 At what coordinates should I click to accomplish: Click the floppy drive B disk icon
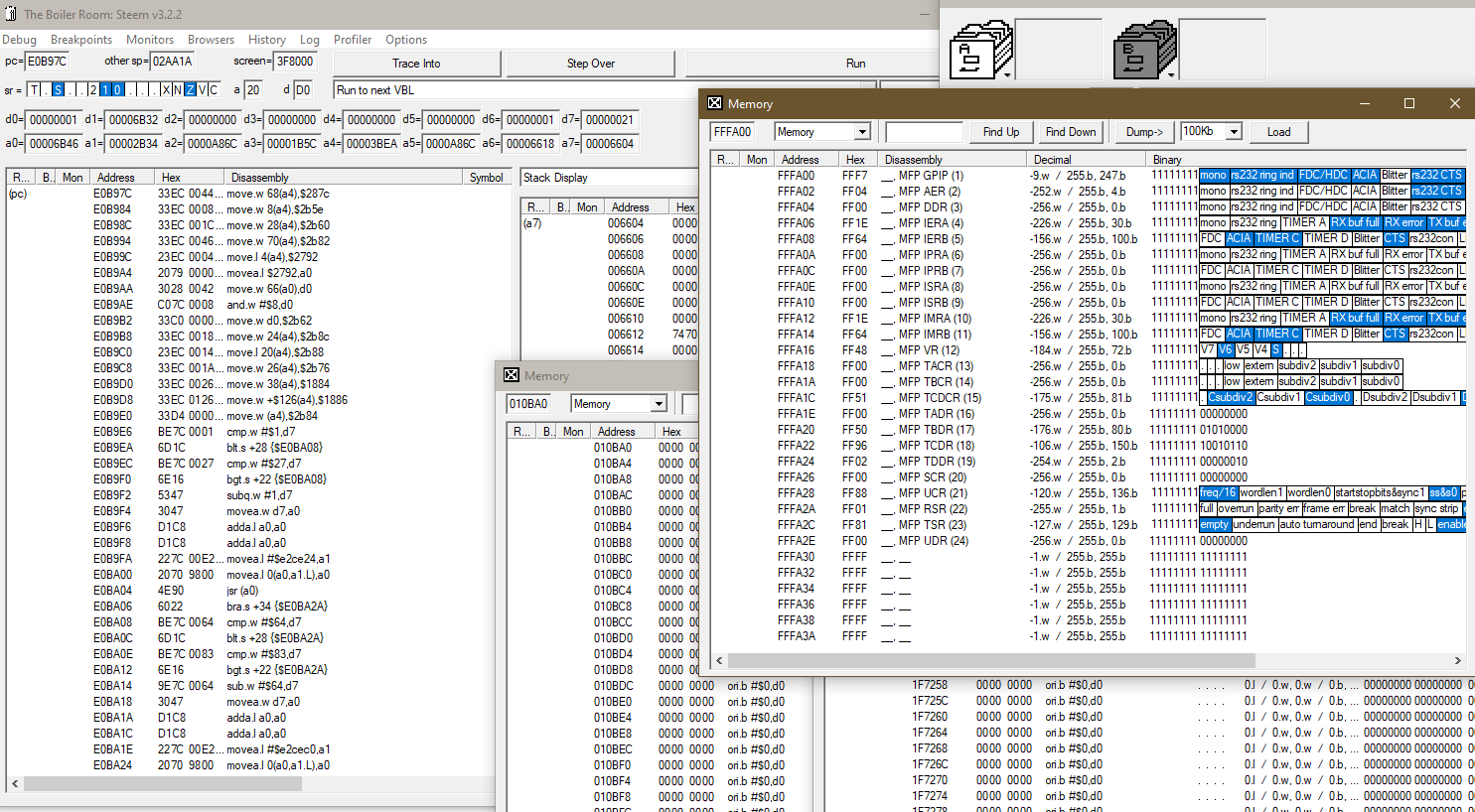[x=1143, y=50]
